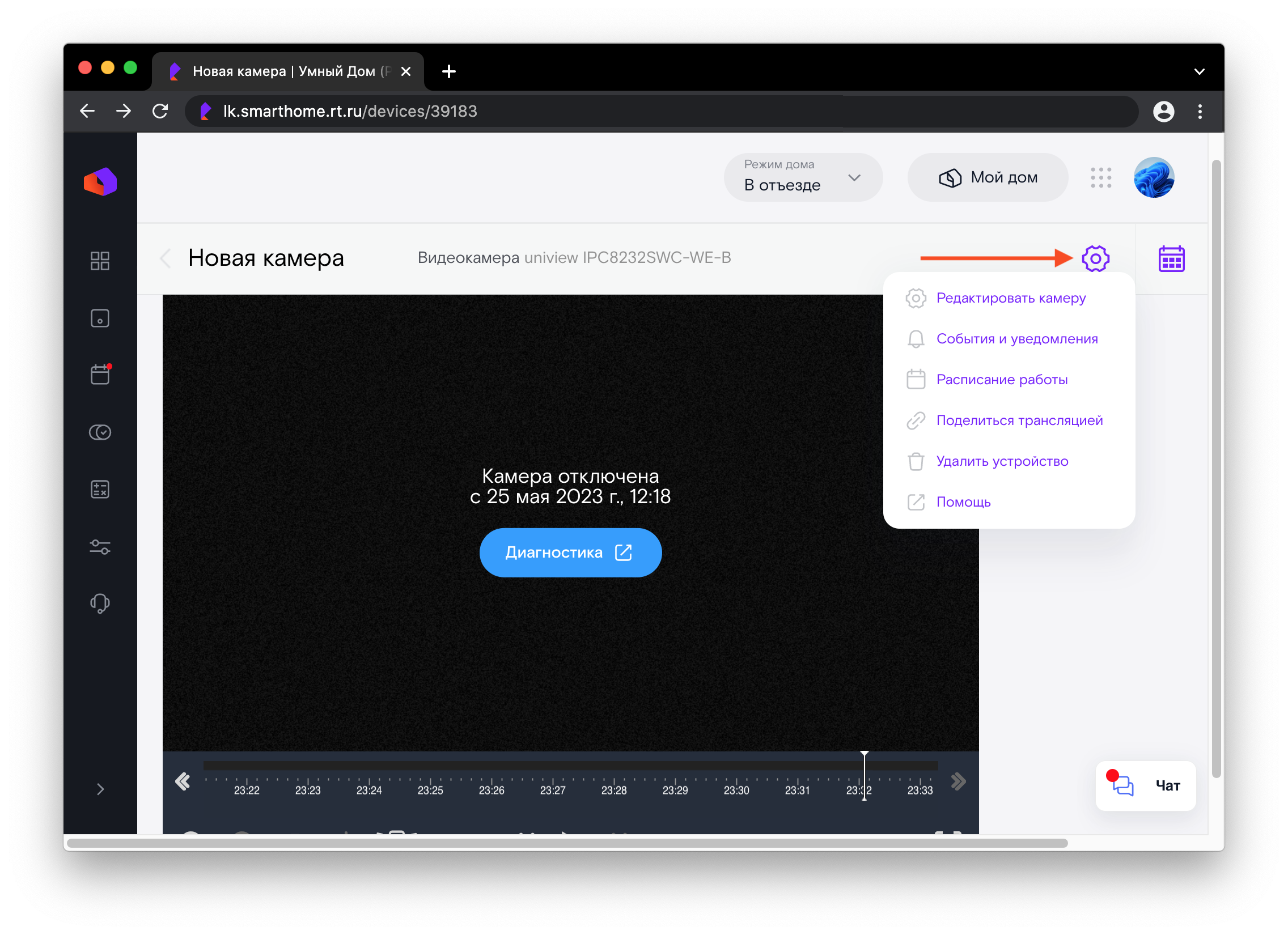Expand the left sidebar chevron
Screen dimensions: 1288x935
[100, 789]
